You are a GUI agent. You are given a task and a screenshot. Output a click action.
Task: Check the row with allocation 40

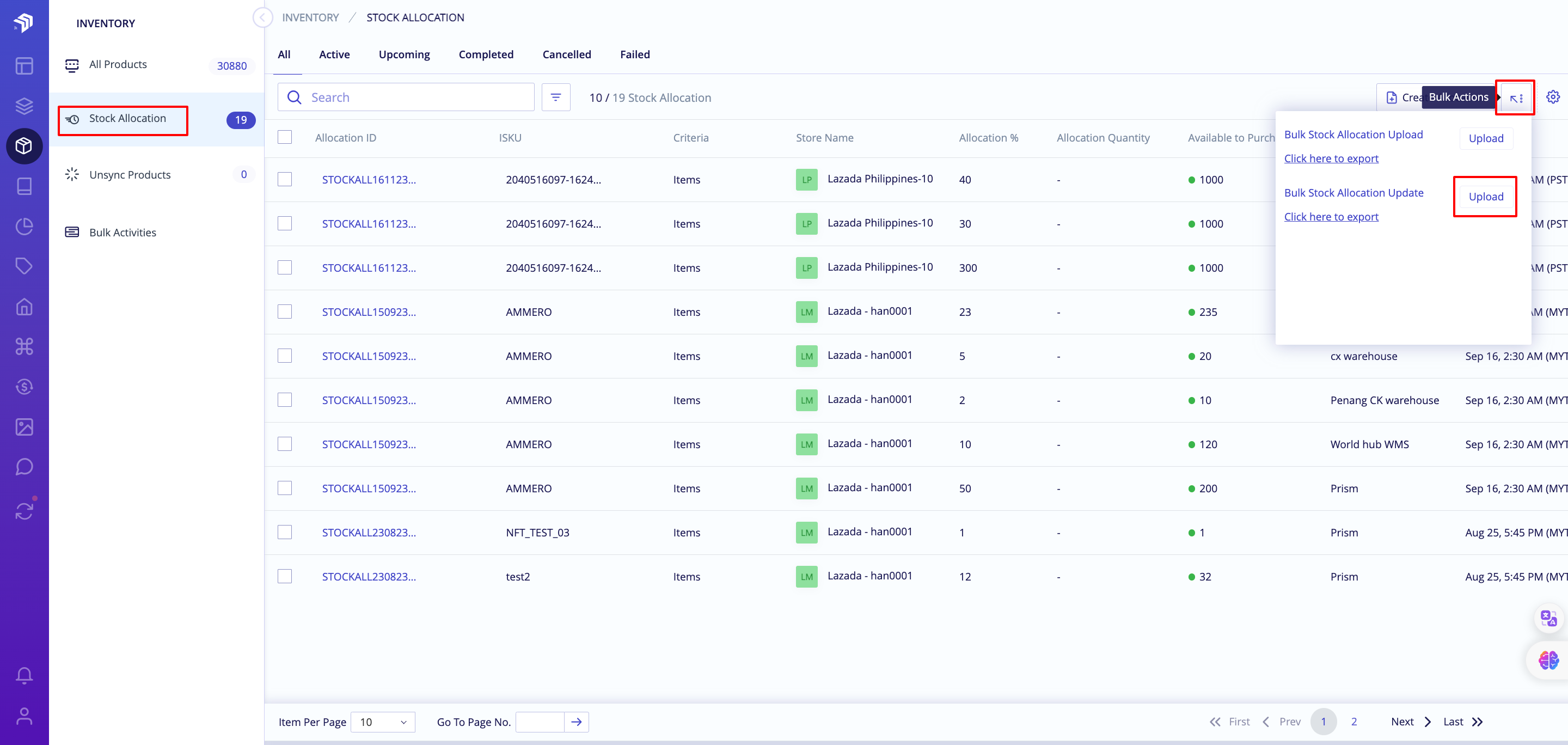click(285, 179)
